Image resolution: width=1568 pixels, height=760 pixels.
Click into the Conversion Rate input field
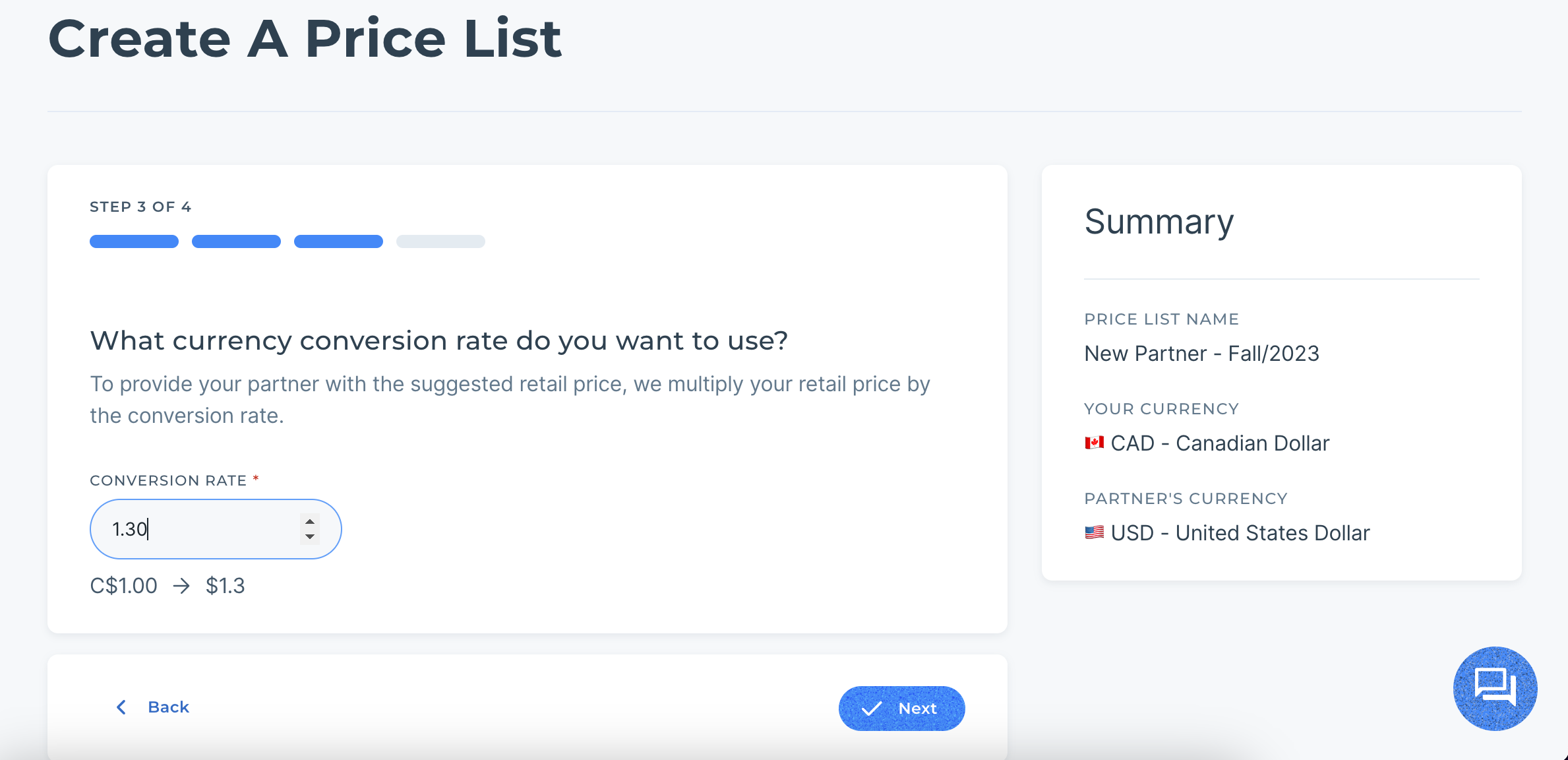(216, 529)
